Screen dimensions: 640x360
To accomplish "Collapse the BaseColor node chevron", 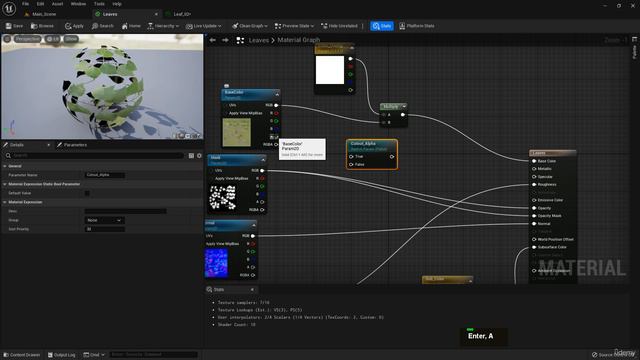I will click(x=277, y=94).
